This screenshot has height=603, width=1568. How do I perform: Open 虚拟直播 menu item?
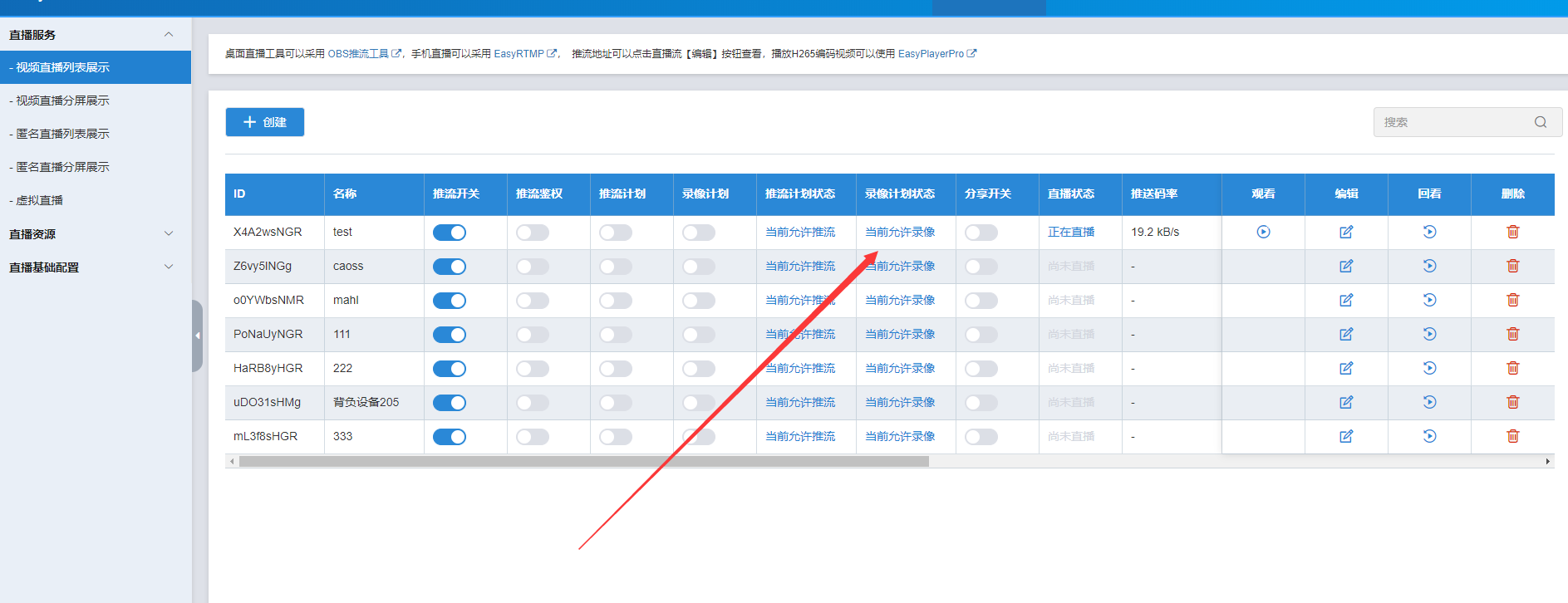96,200
